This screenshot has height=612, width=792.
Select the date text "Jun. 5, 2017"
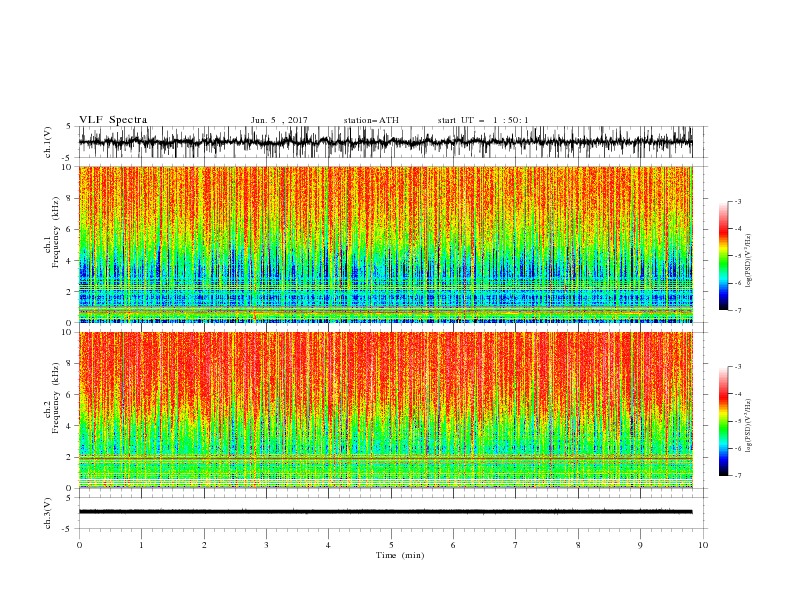[279, 120]
